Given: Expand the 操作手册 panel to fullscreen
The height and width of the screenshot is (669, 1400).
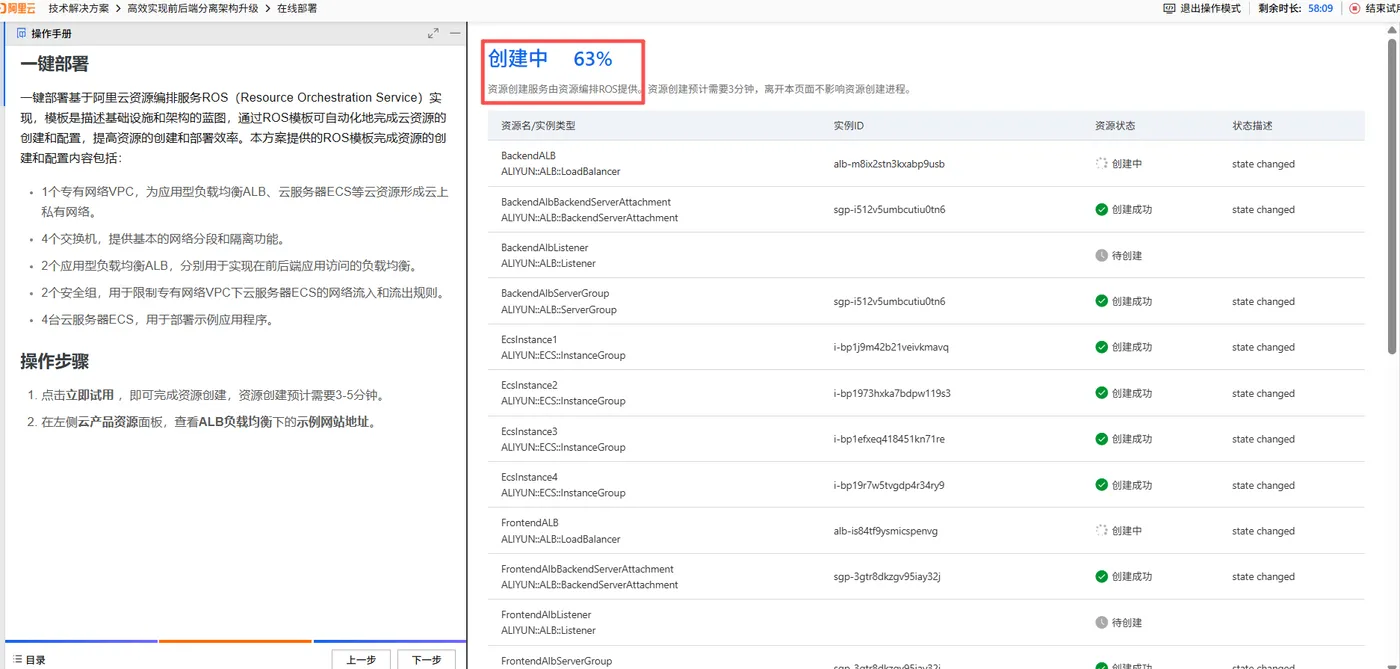Looking at the screenshot, I should coord(433,33).
